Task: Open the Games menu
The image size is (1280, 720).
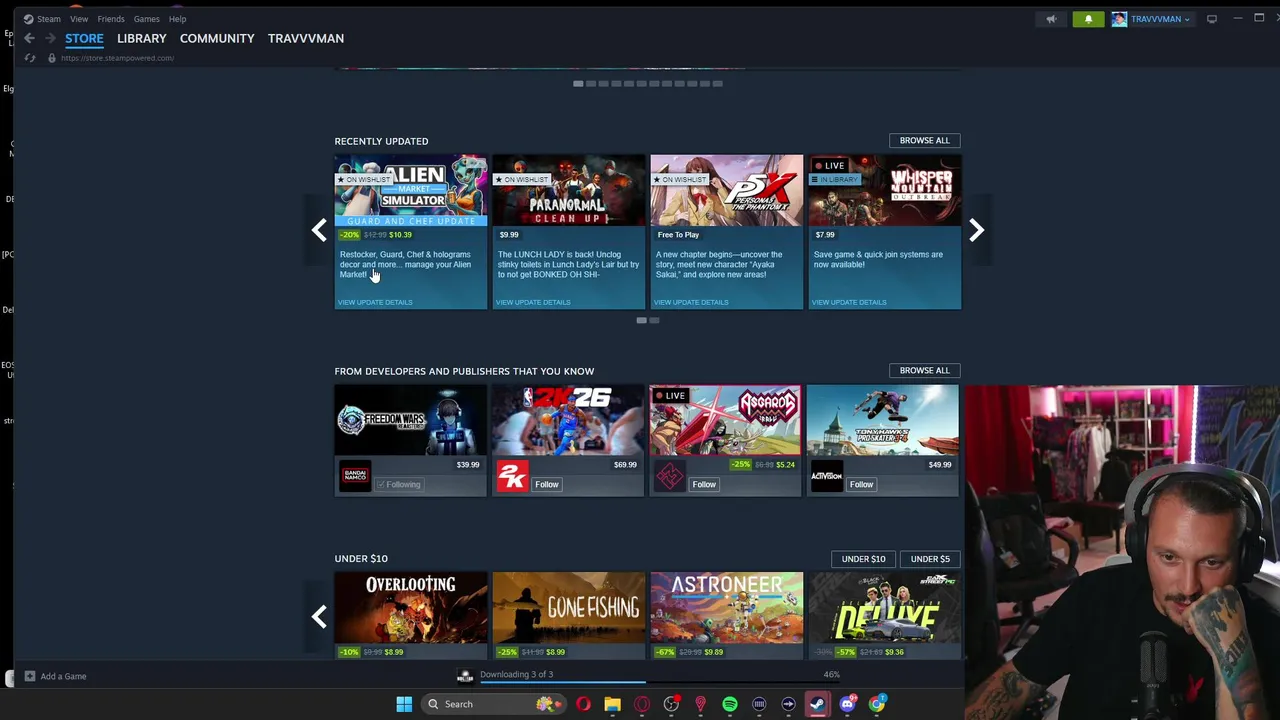Action: pos(146,19)
